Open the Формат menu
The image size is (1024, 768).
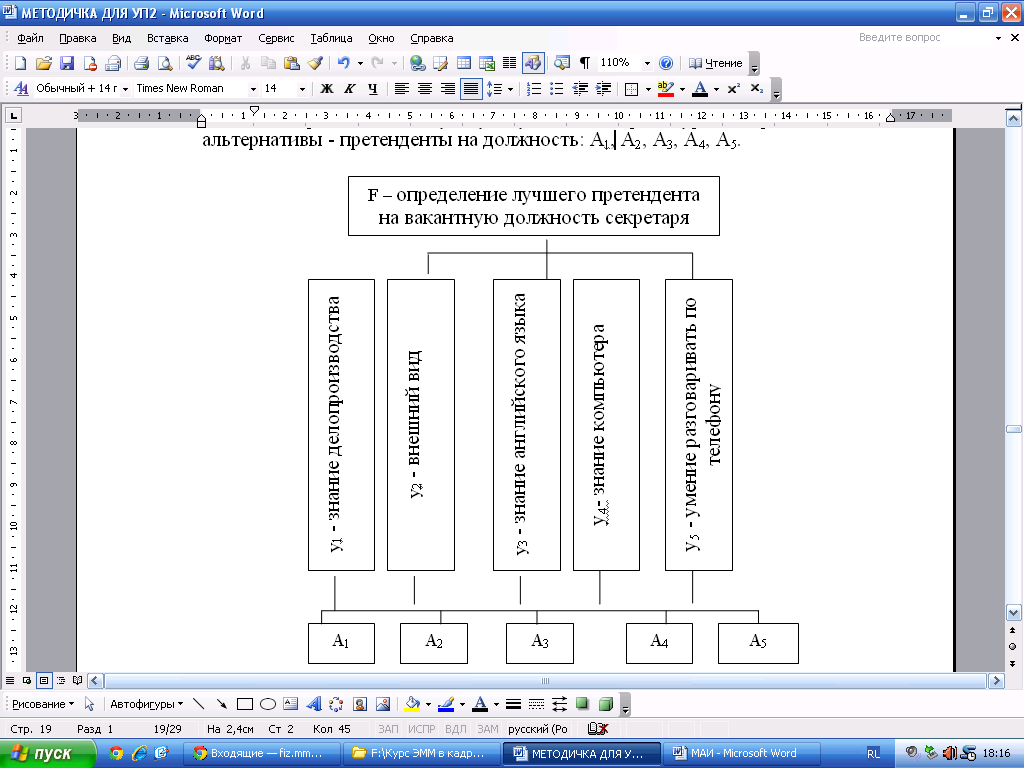click(223, 38)
